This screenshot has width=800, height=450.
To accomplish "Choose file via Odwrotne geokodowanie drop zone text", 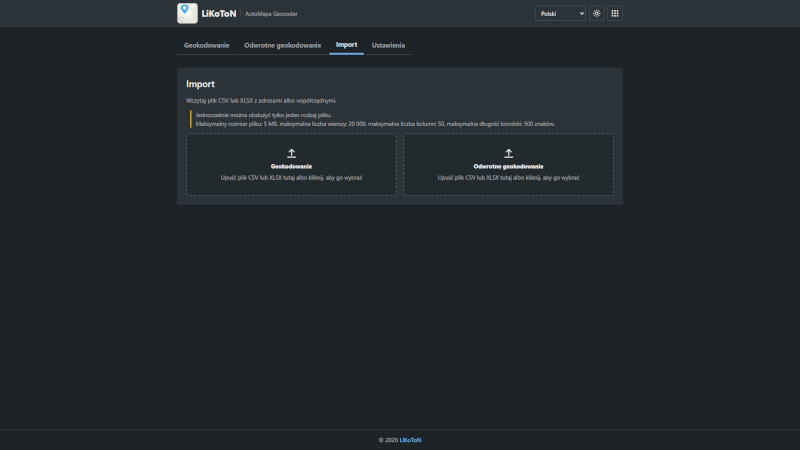I will tap(509, 178).
